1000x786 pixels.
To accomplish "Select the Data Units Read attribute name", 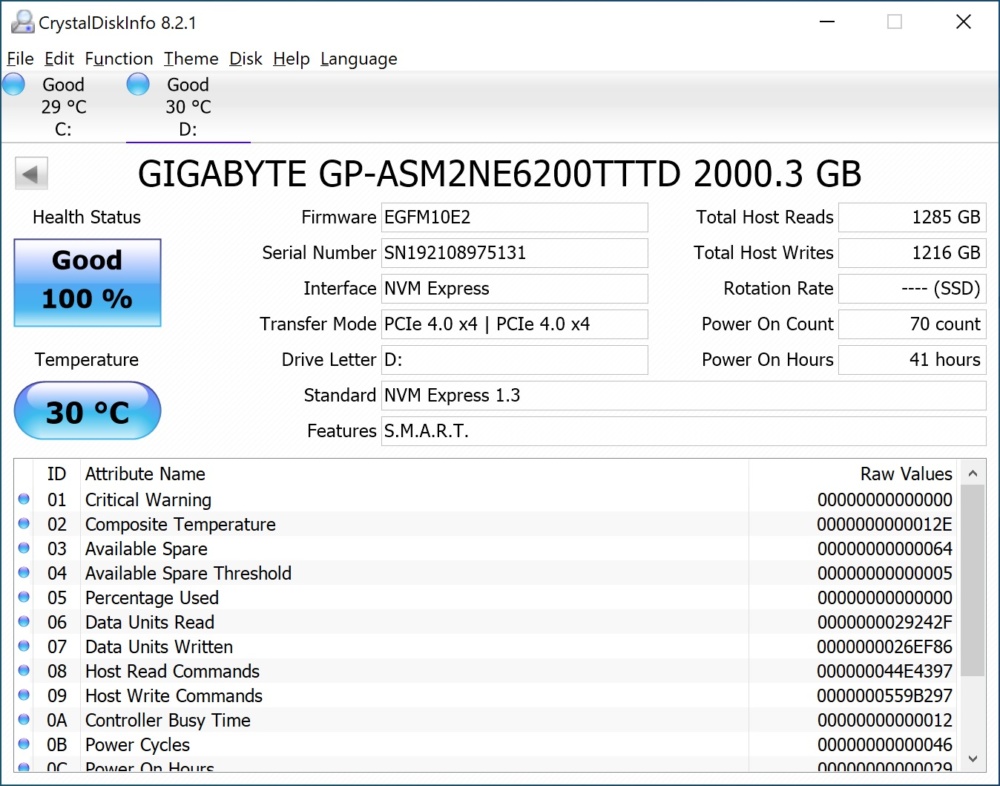I will coord(150,622).
